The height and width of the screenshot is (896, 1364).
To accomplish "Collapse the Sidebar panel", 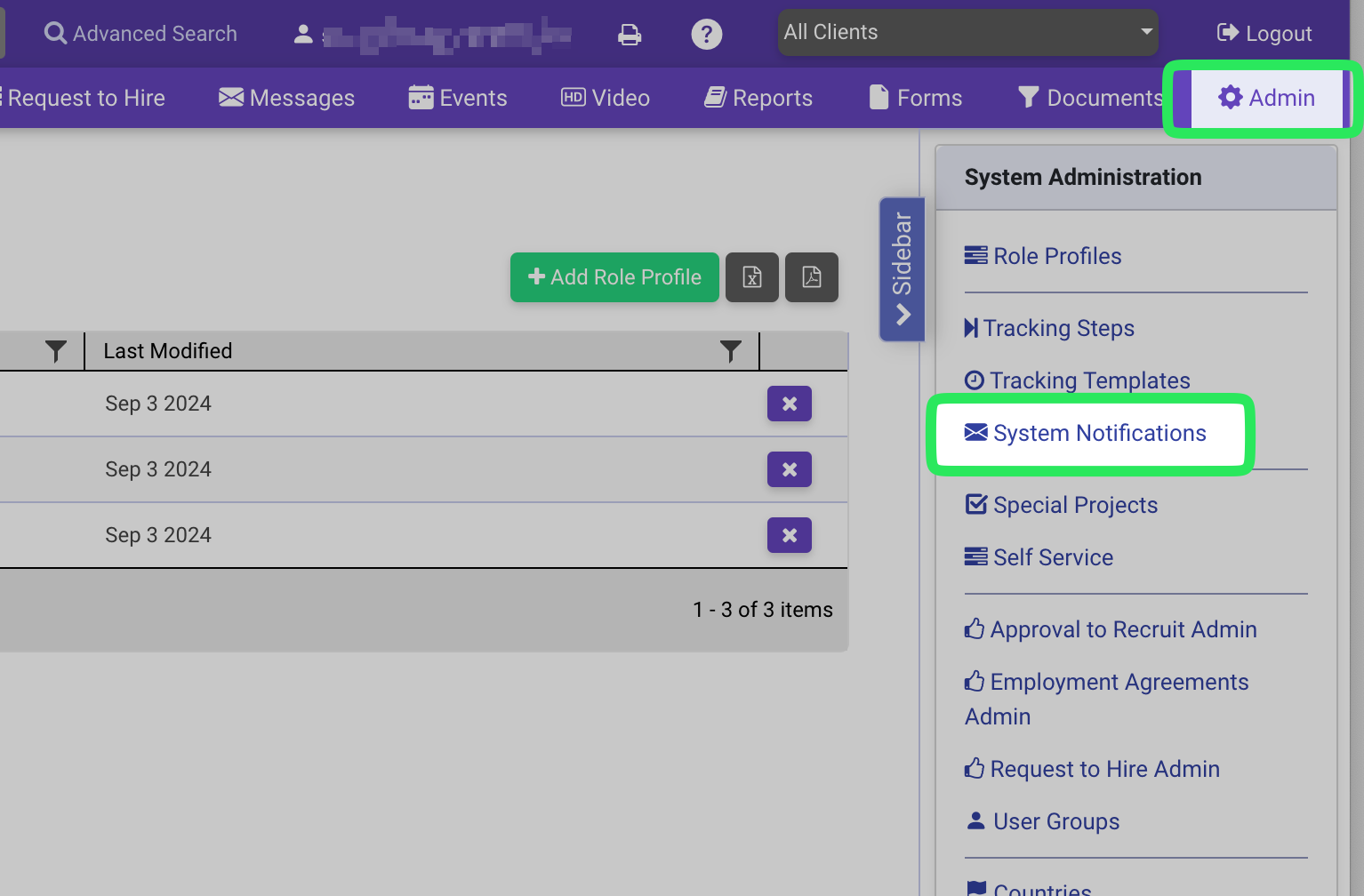I will click(903, 268).
